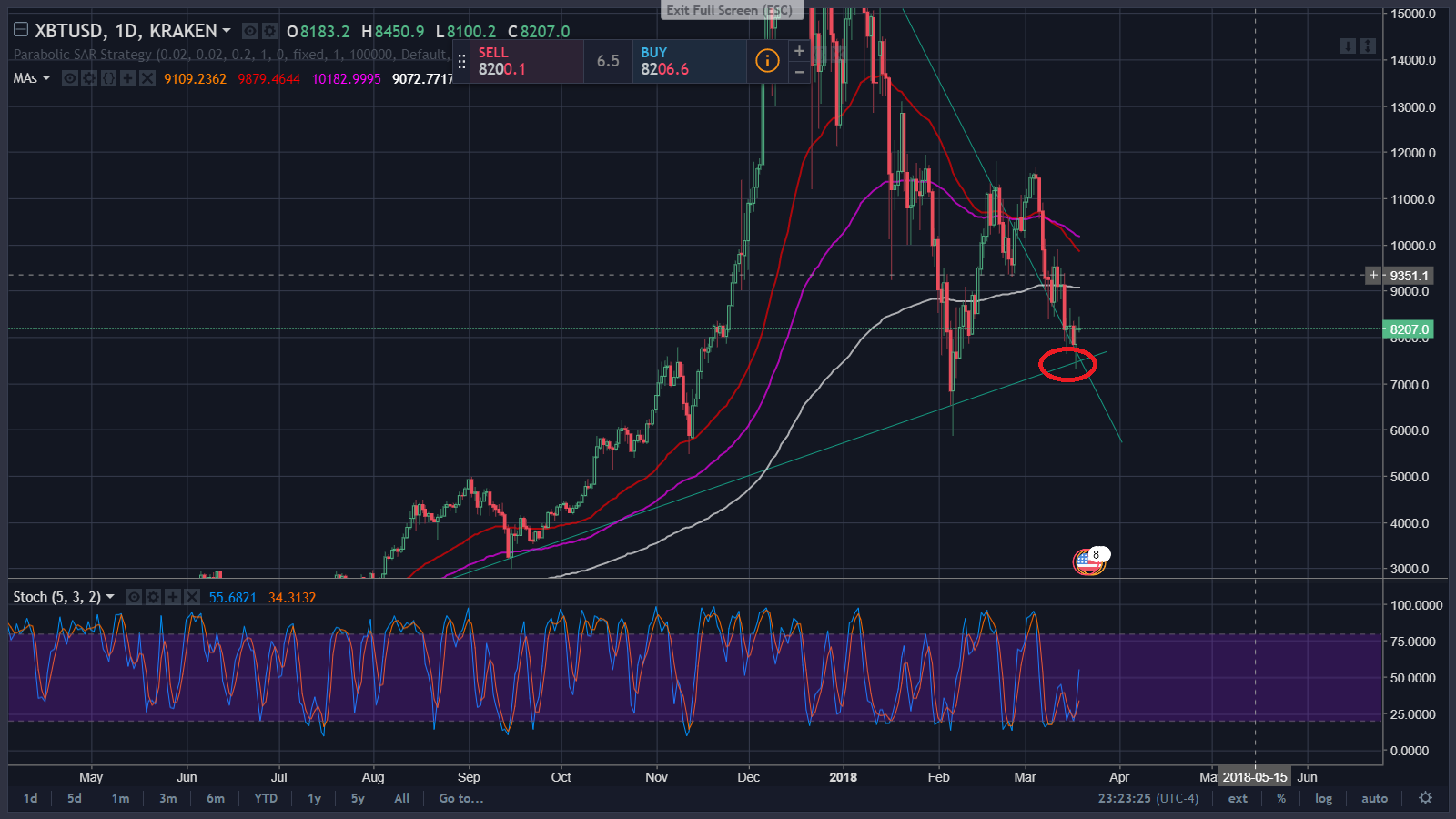Open MAs source code braces icon
Viewport: 1456px width, 819px height.
tap(108, 78)
